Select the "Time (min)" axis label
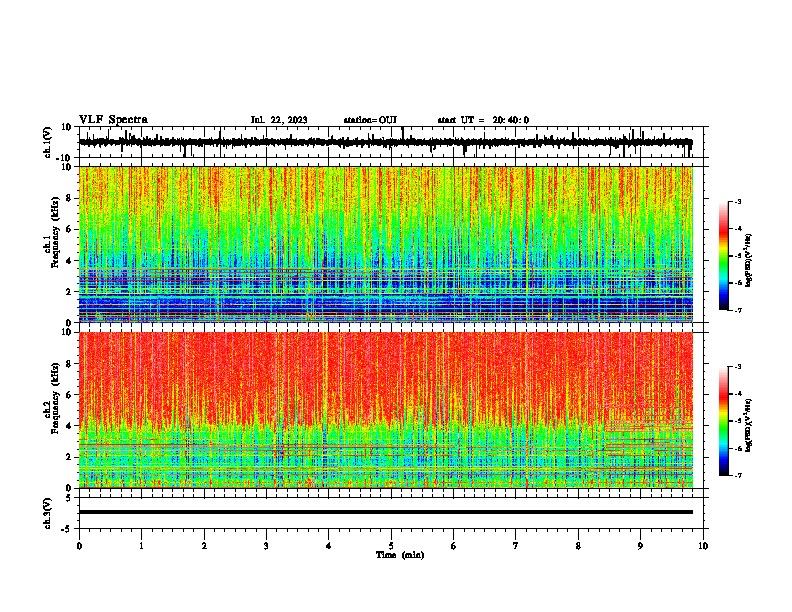Viewport: 792px width, 612px height. [x=400, y=555]
